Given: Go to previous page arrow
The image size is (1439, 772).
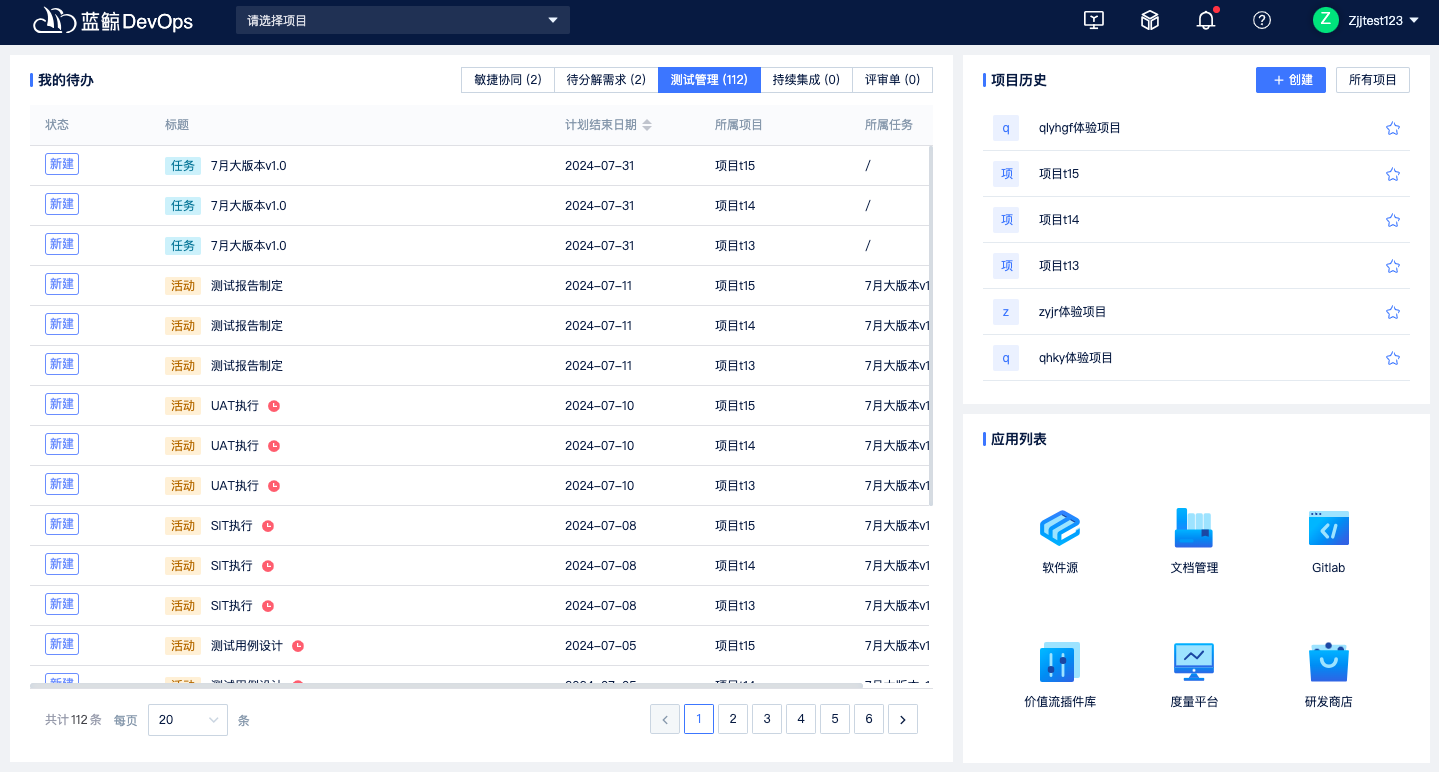Looking at the screenshot, I should tap(665, 719).
